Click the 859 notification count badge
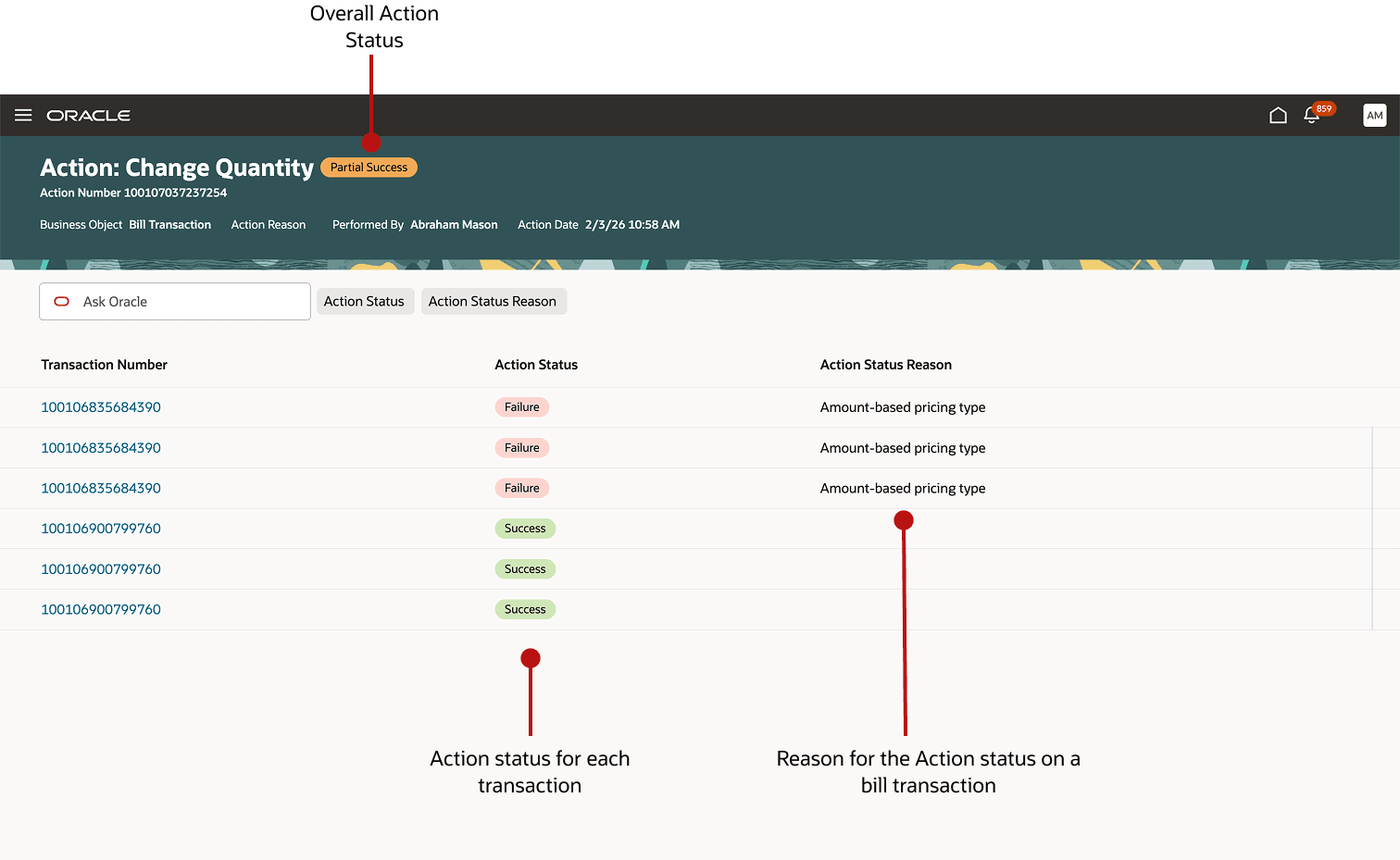The width and height of the screenshot is (1400, 860). pyautogui.click(x=1322, y=106)
